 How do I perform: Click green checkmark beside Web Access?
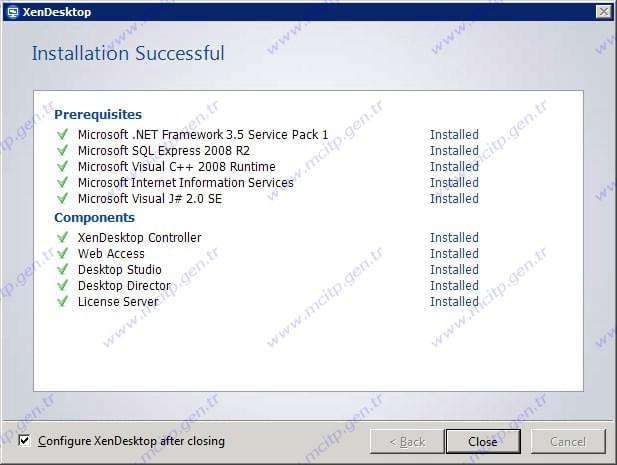click(x=63, y=253)
